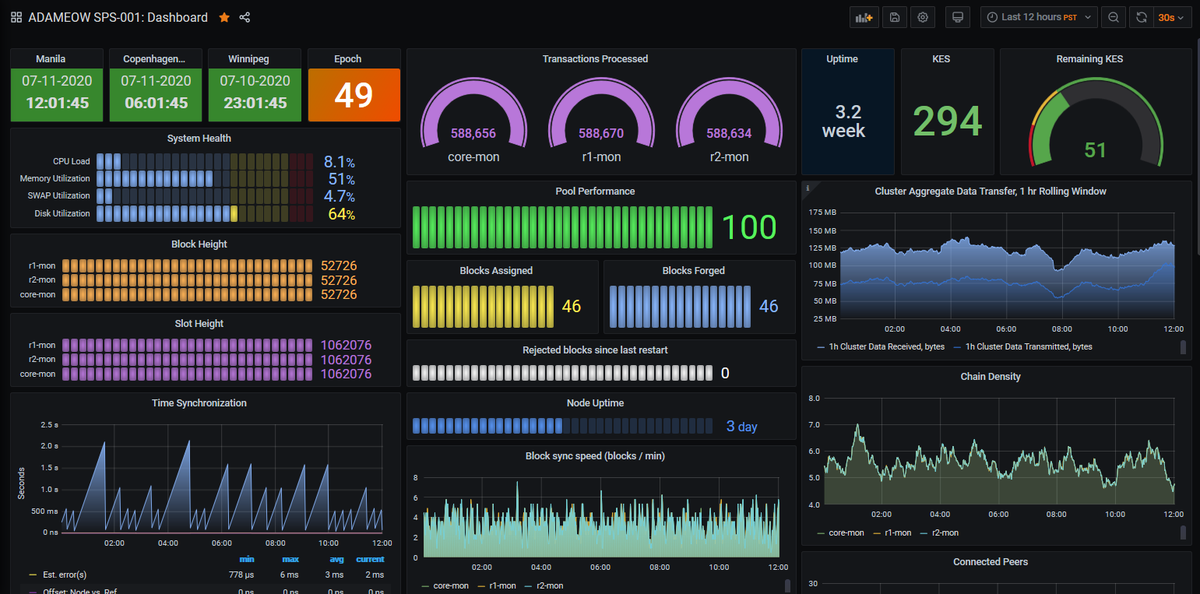The height and width of the screenshot is (594, 1200).
Task: Click the Pool Performance value 100
Action: (x=749, y=227)
